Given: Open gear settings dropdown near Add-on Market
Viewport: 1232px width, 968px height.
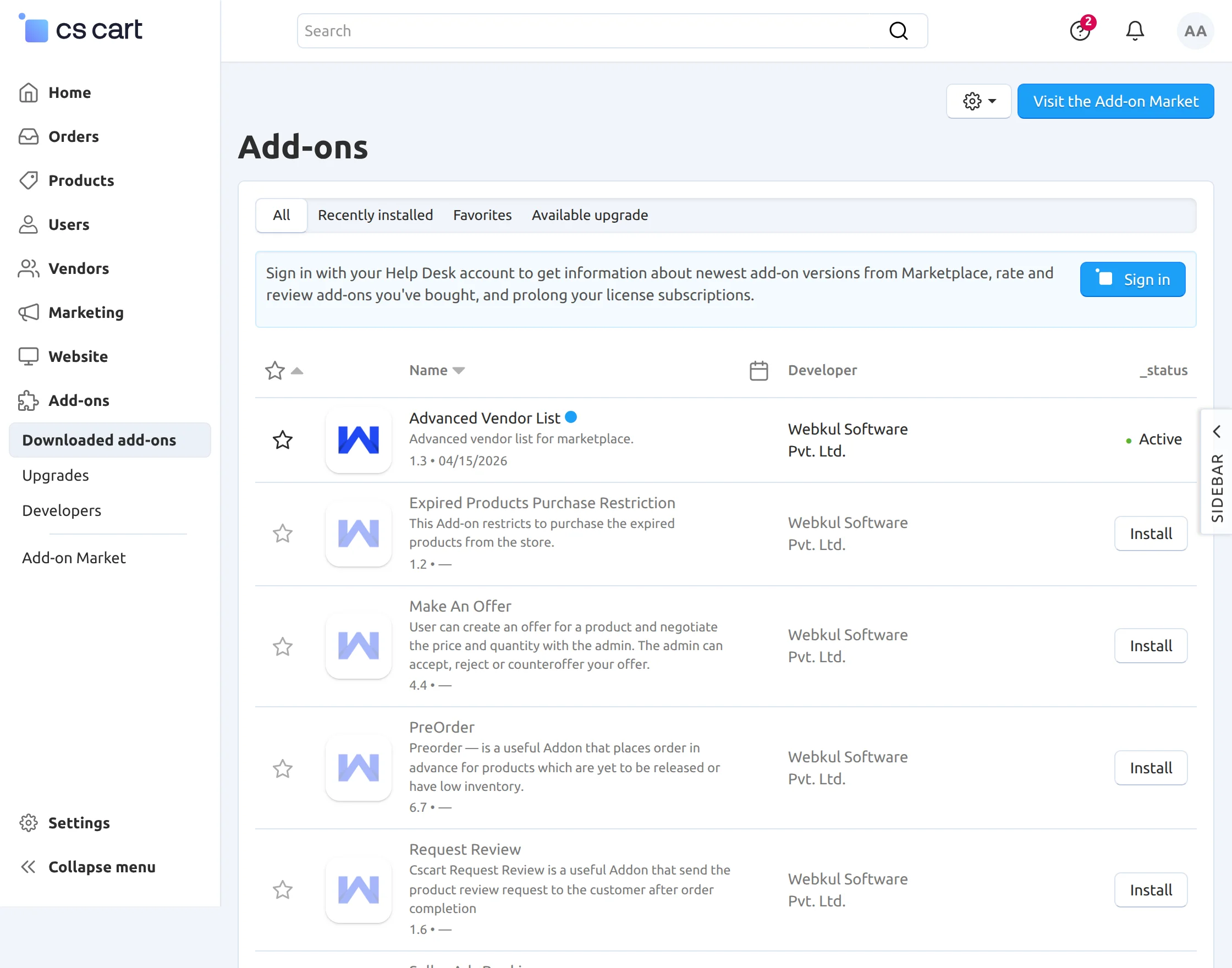Looking at the screenshot, I should pos(978,101).
